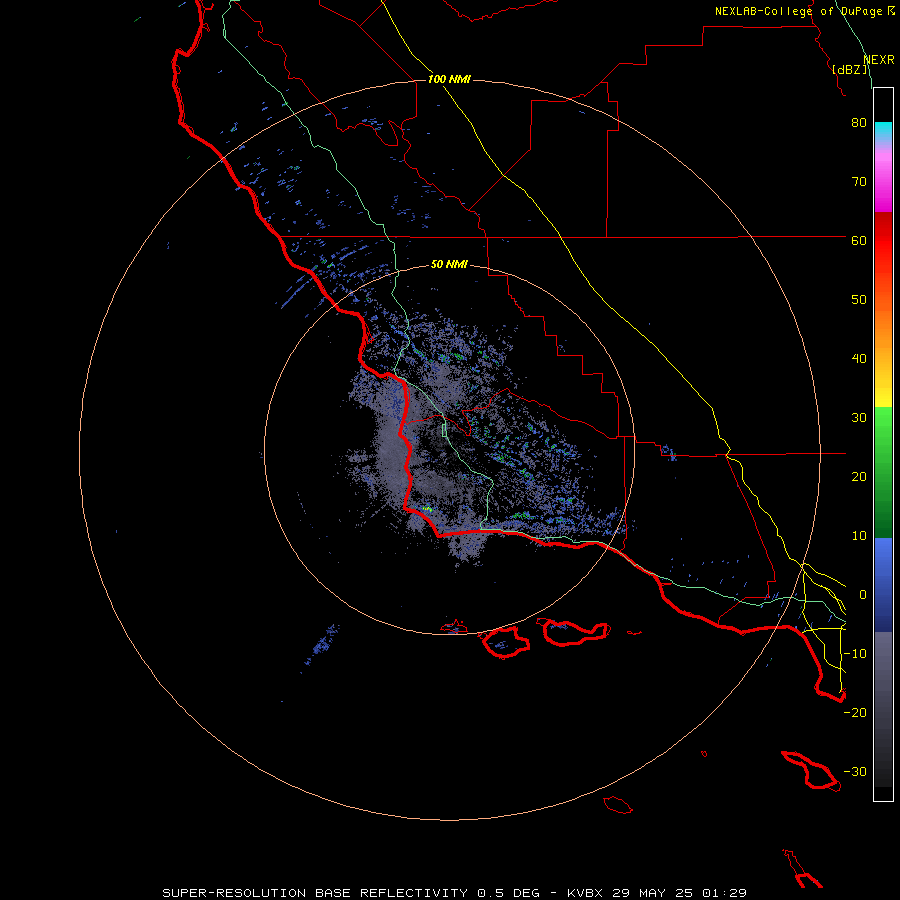Click the "[dBZ]" legend unit label
This screenshot has width=900, height=900.
coord(849,69)
